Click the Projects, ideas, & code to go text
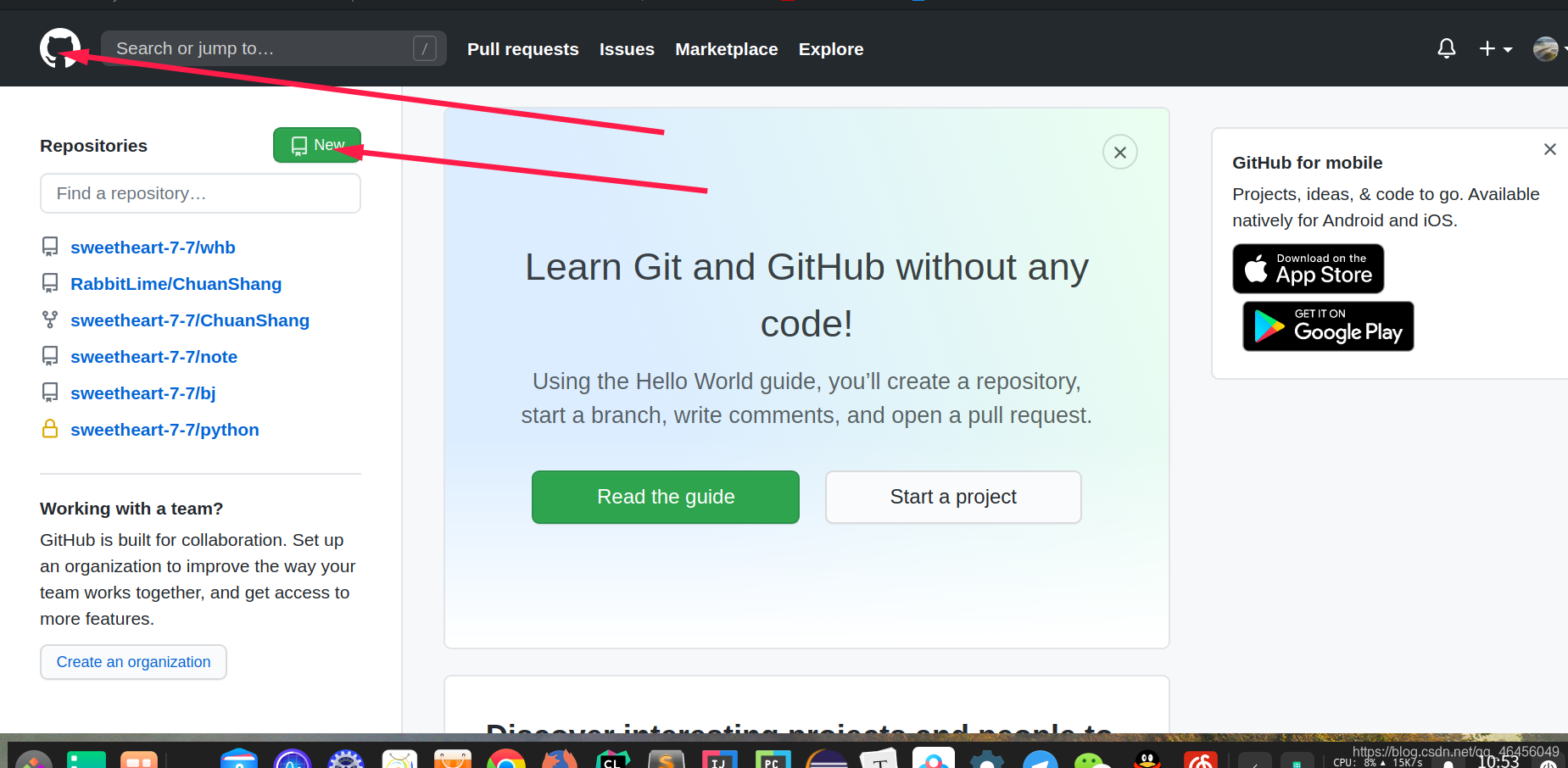Screen dimensions: 1568x768 click(1386, 207)
